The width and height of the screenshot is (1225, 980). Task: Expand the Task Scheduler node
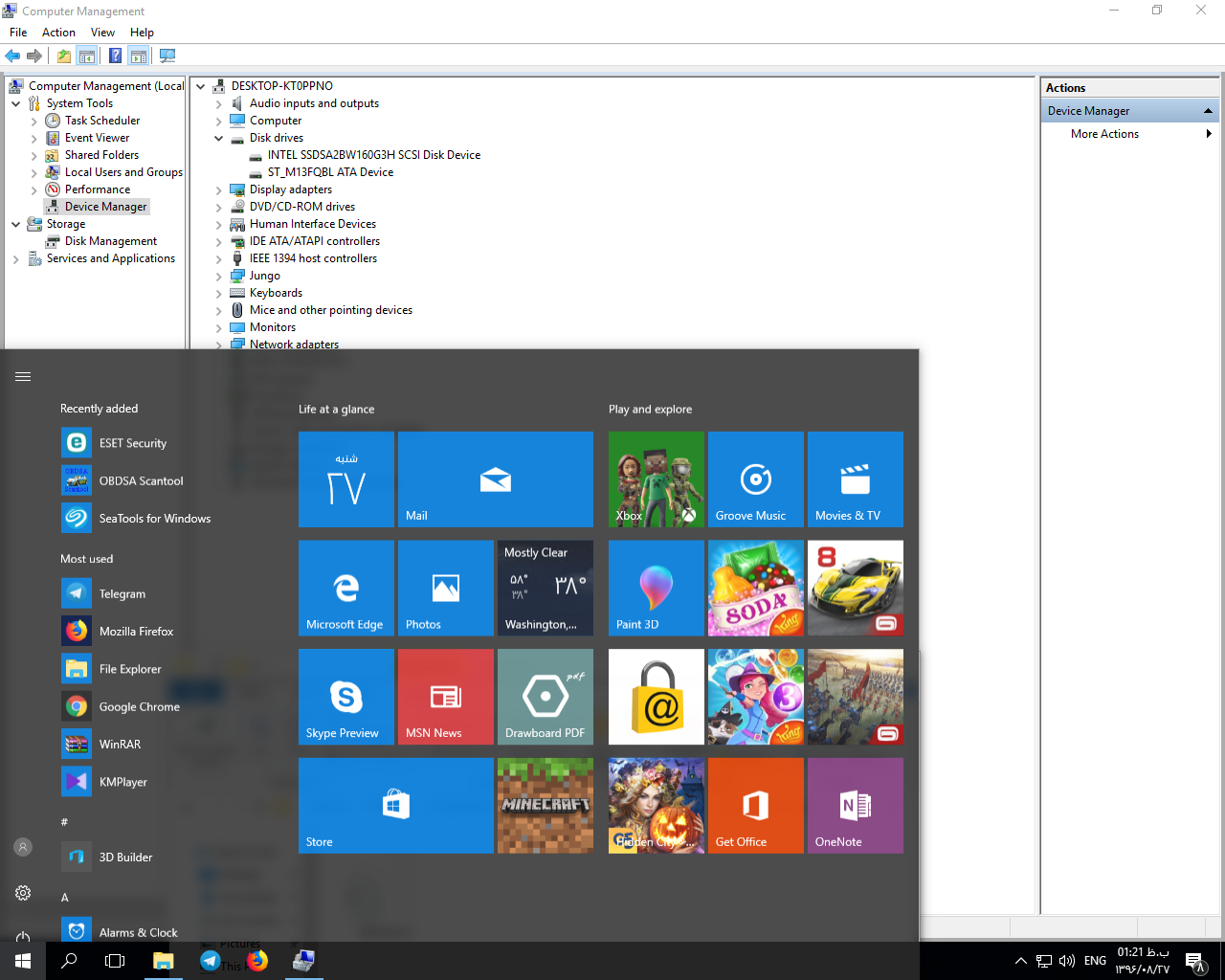34,121
